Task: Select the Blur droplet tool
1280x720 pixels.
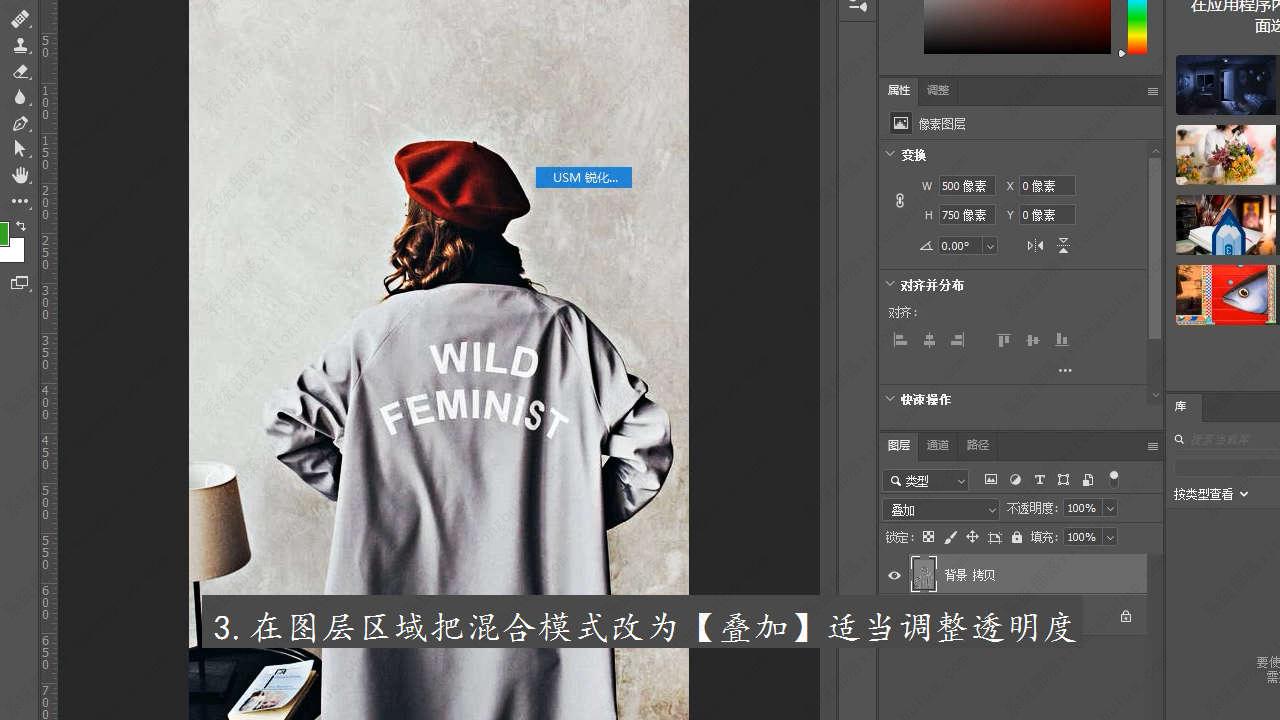Action: 20,97
